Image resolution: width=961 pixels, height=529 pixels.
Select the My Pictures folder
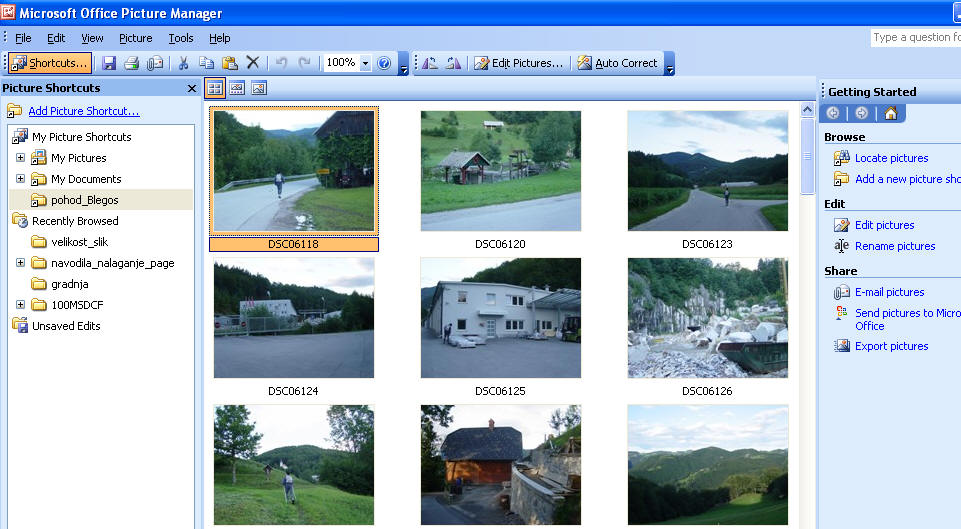[78, 158]
